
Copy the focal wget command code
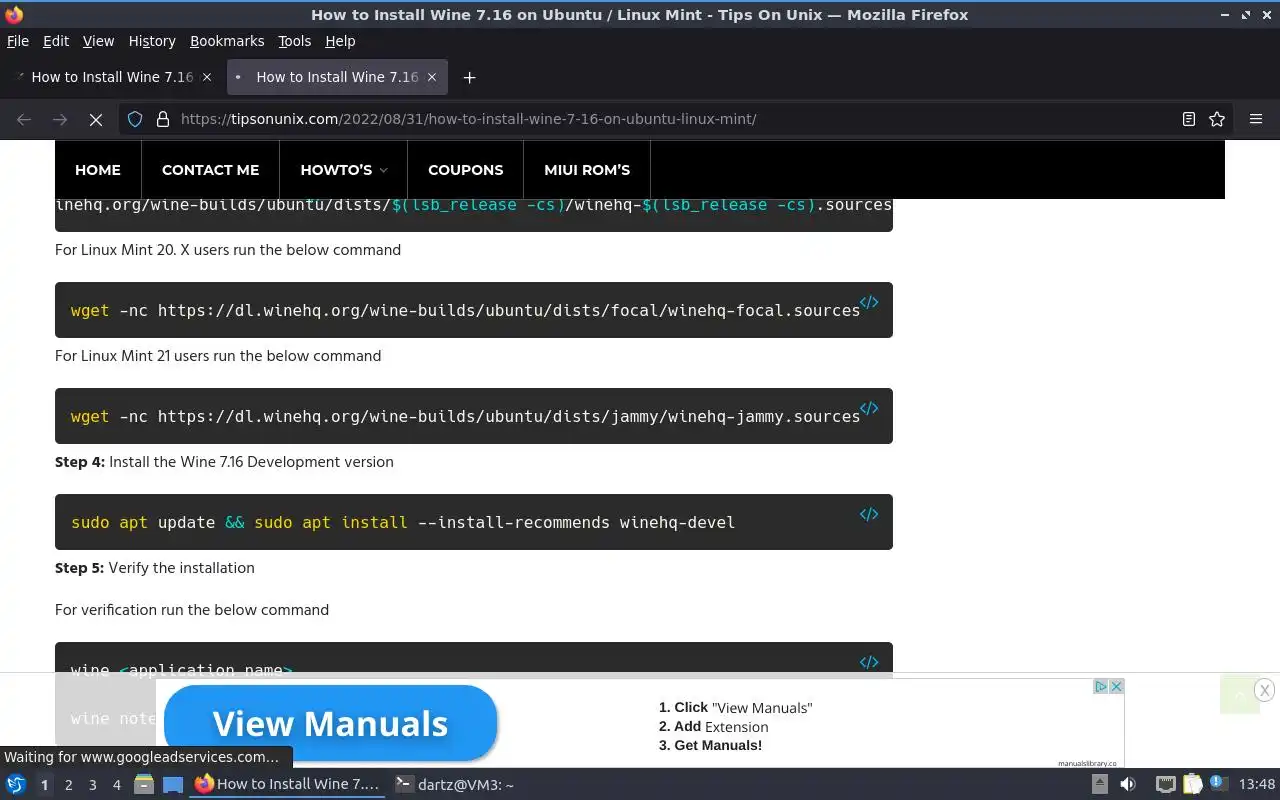tap(869, 302)
